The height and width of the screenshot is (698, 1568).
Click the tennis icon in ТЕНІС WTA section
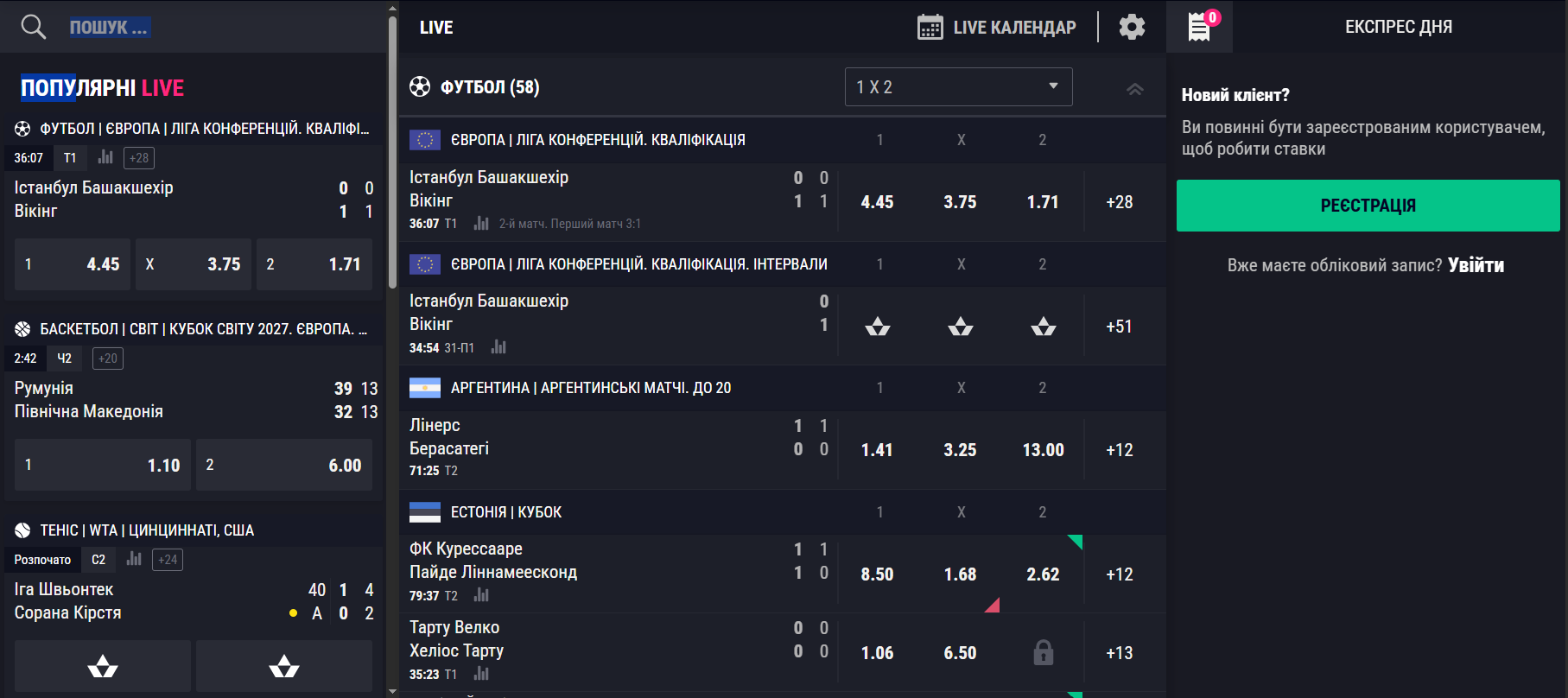(22, 529)
